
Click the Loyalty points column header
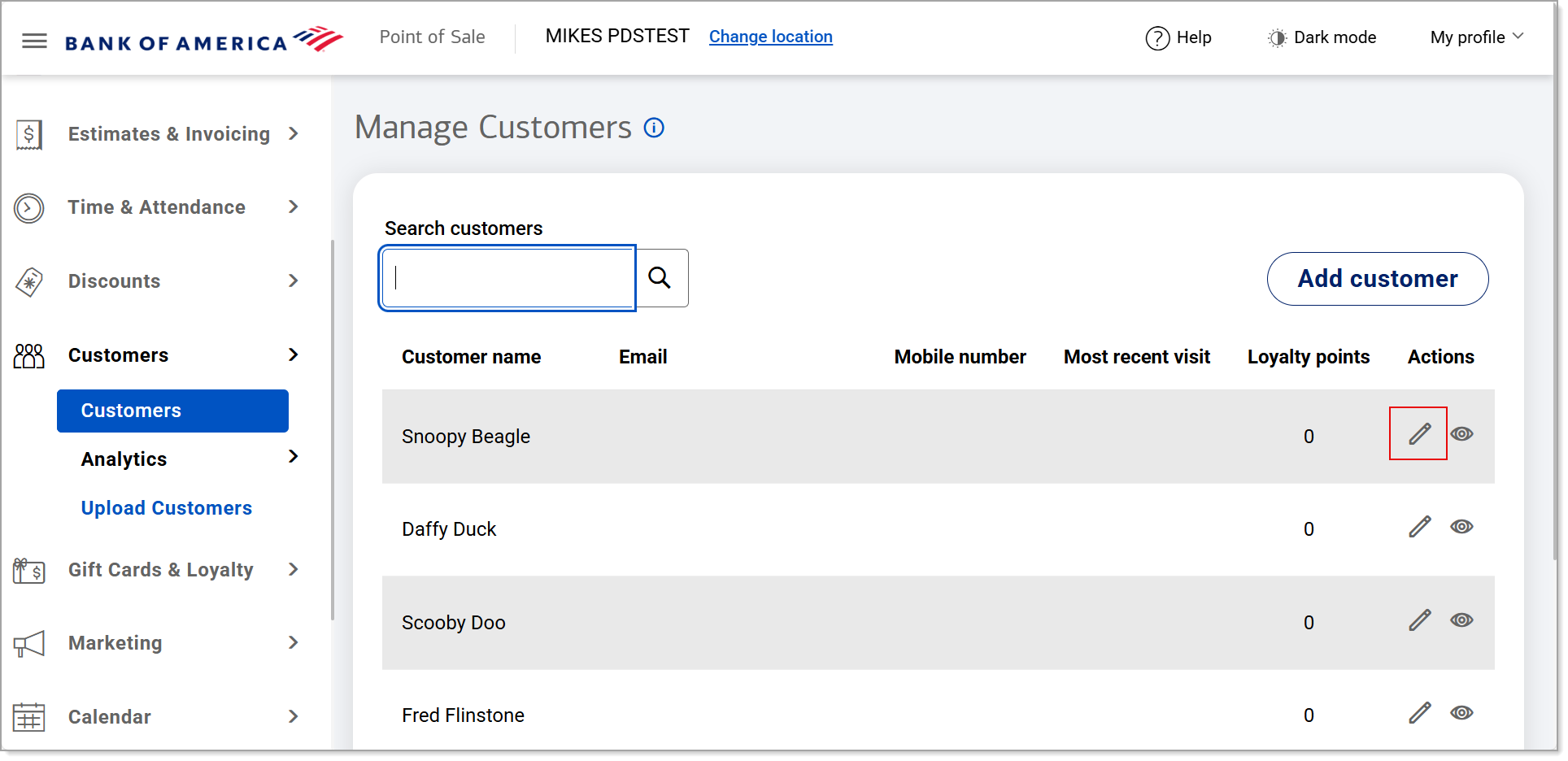1309,357
